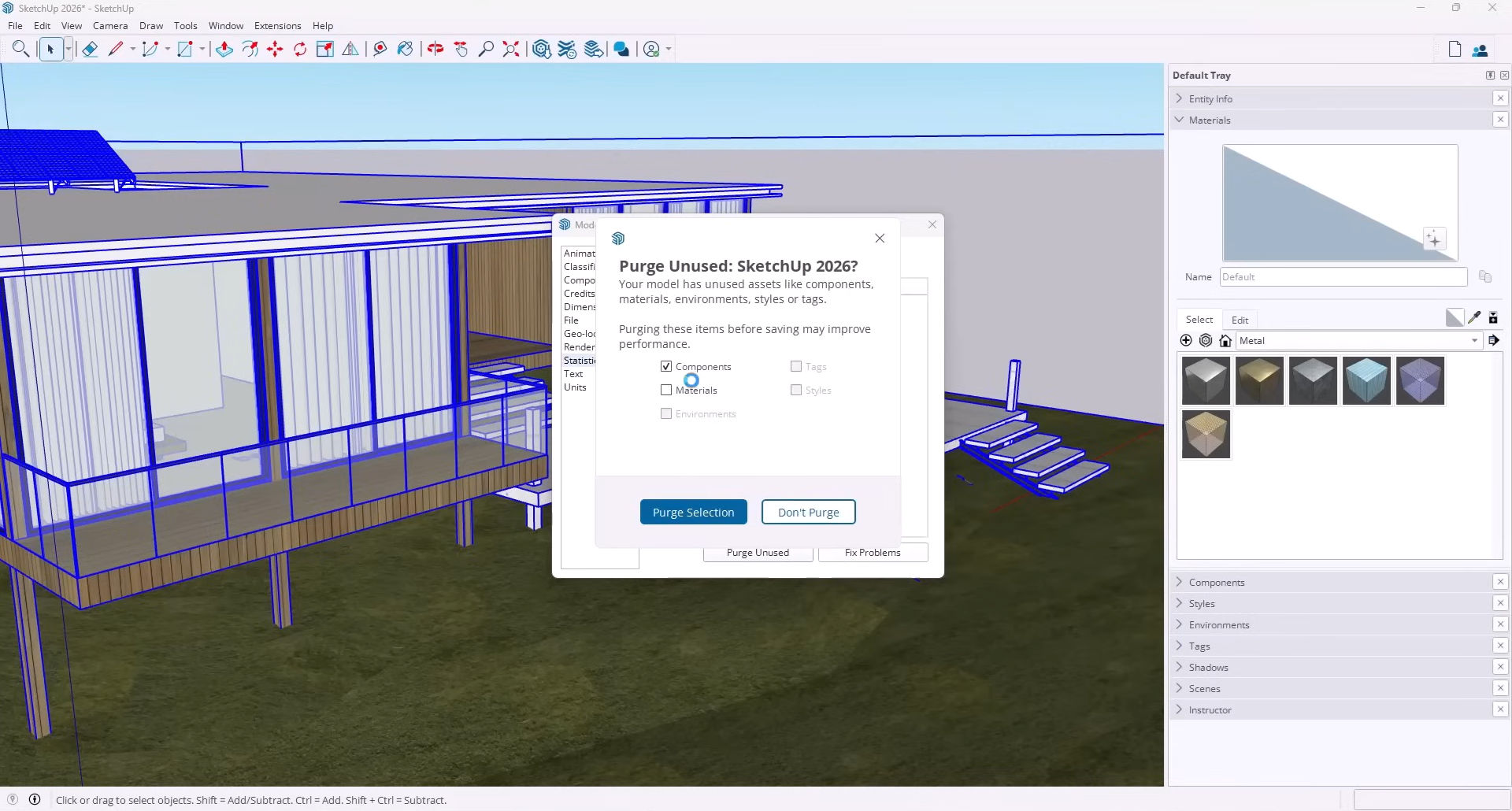The width and height of the screenshot is (1512, 811).
Task: Collapse the Materials tray panel
Action: pos(1209,120)
